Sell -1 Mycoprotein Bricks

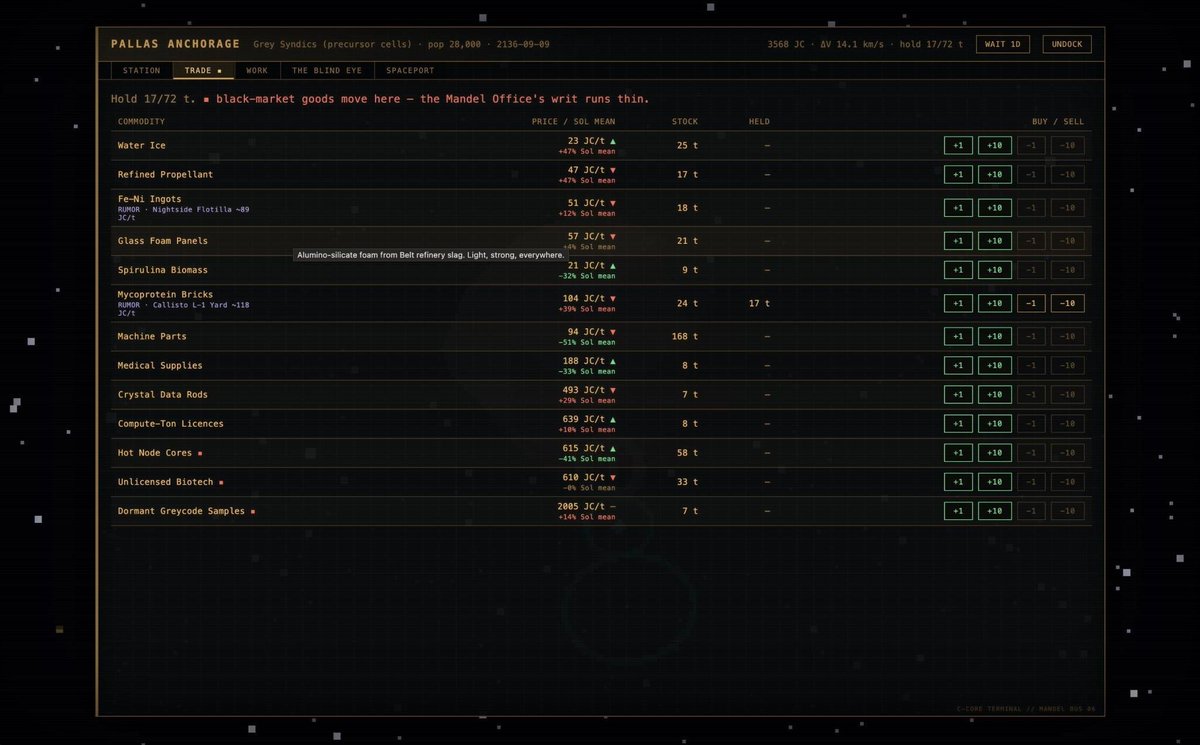(x=1031, y=303)
